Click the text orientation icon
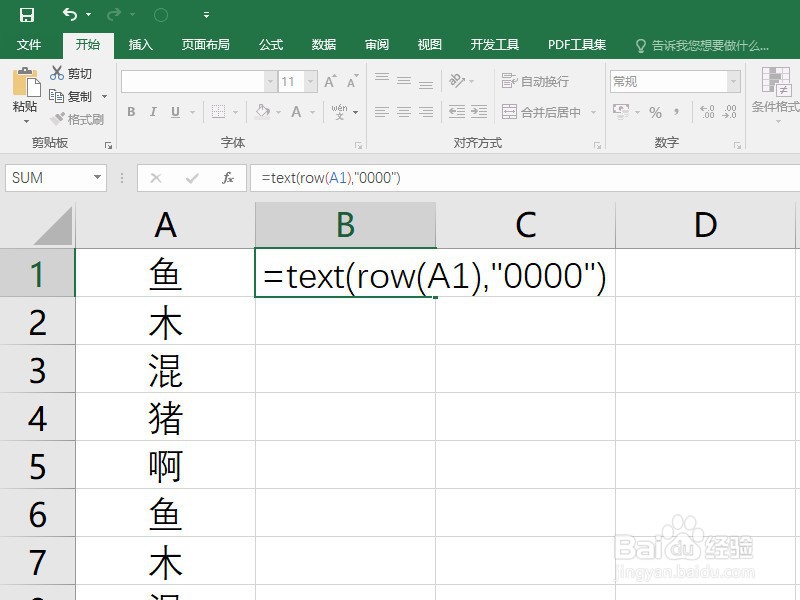 [457, 80]
